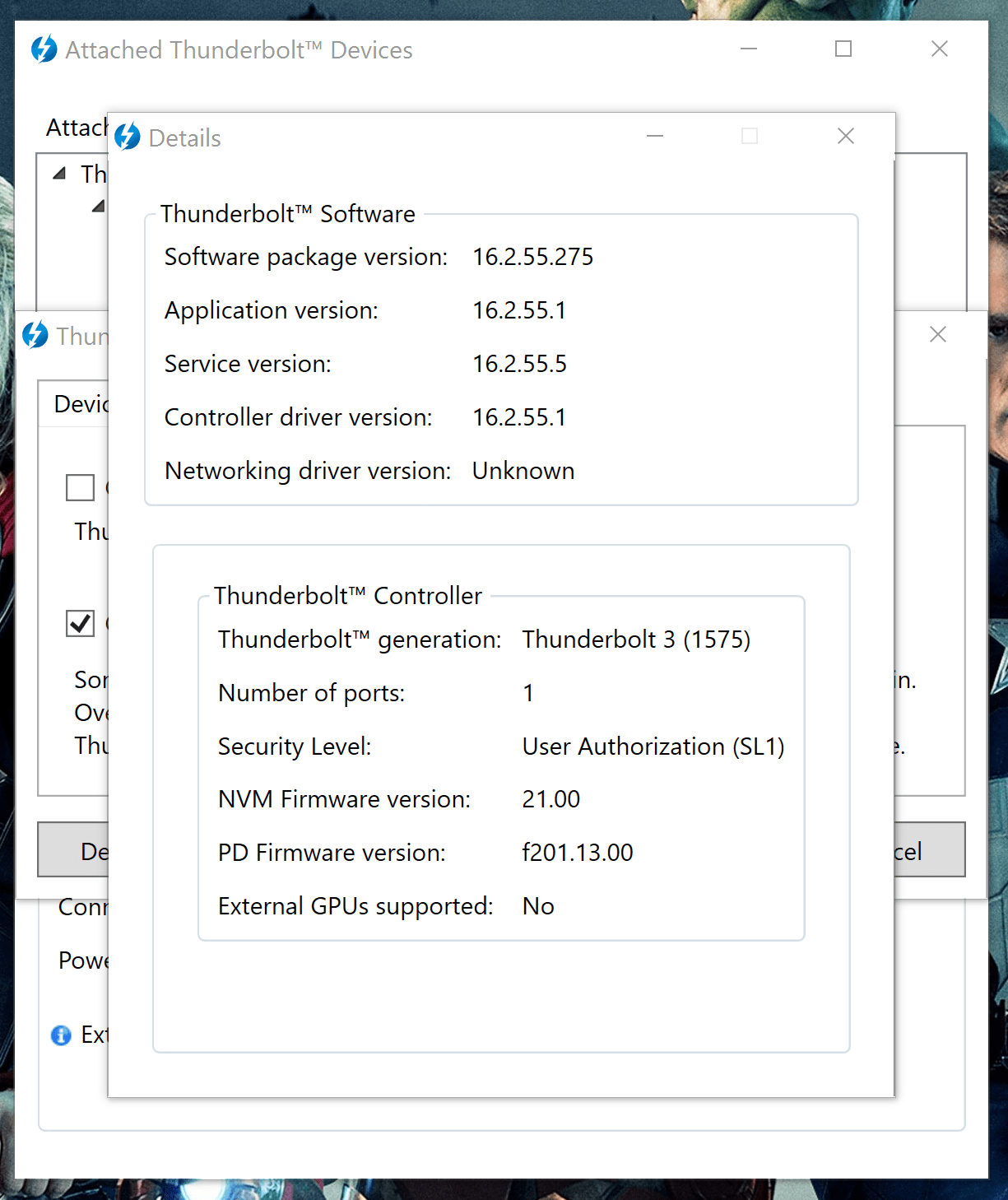
Task: Minimize the Attached Thunderbolt Devices window
Action: (x=748, y=49)
